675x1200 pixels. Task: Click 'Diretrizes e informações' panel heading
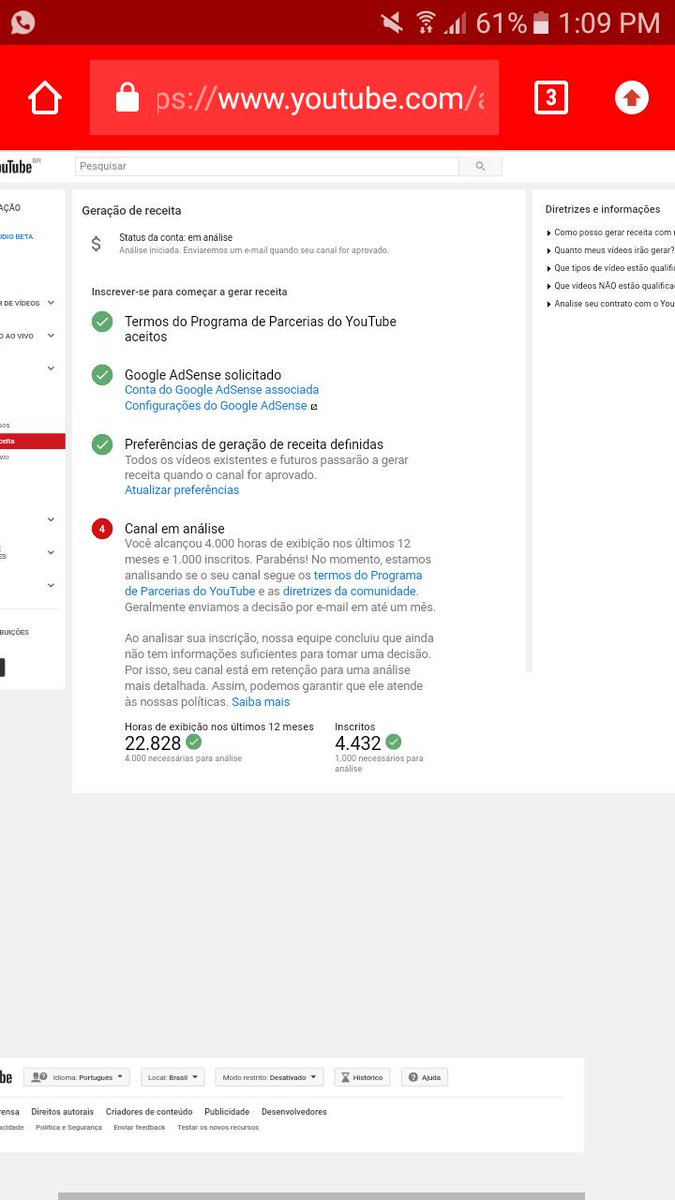(603, 209)
